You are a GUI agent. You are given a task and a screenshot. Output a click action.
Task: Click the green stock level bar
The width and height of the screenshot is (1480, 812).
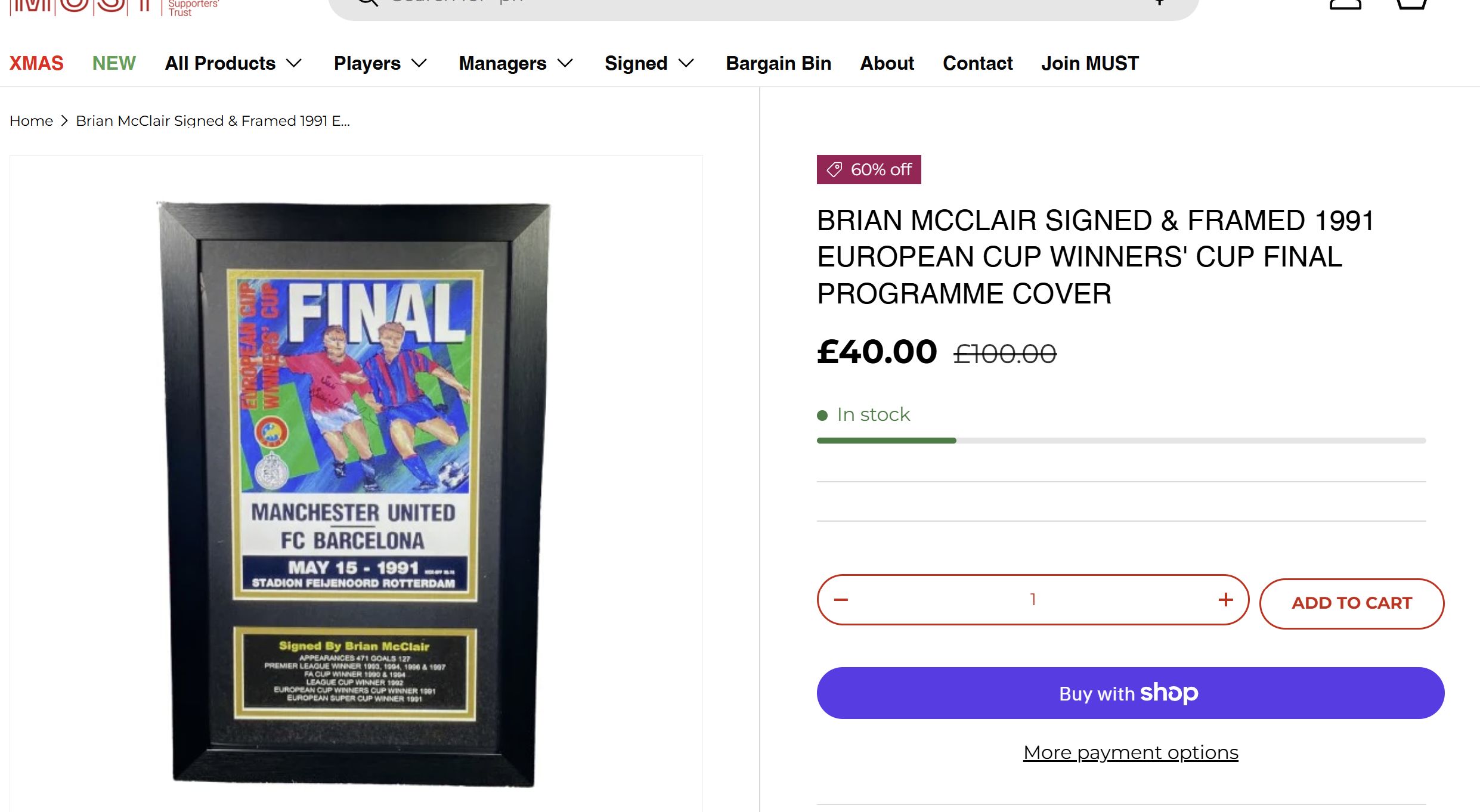click(x=886, y=441)
